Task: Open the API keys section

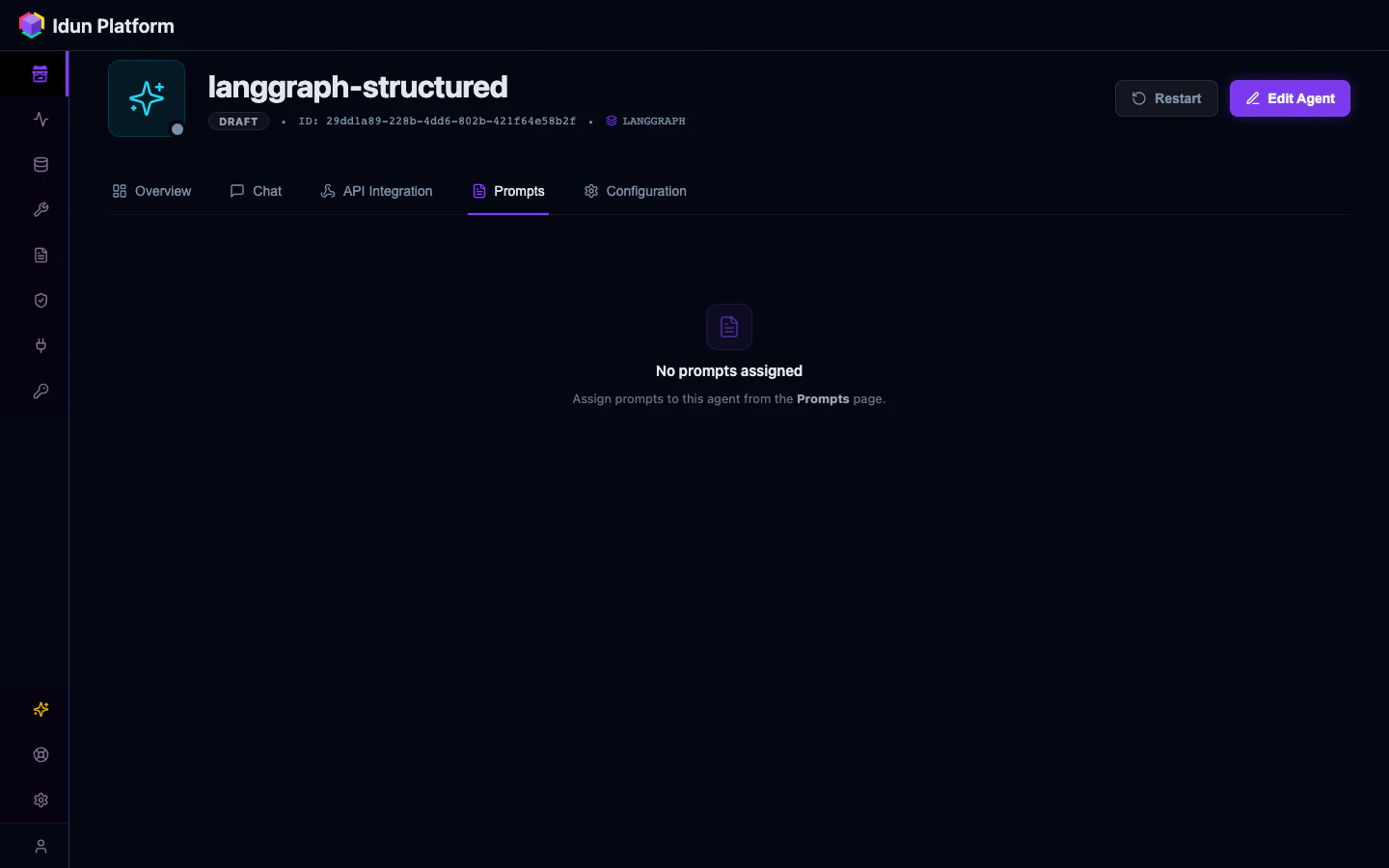Action: tap(41, 391)
